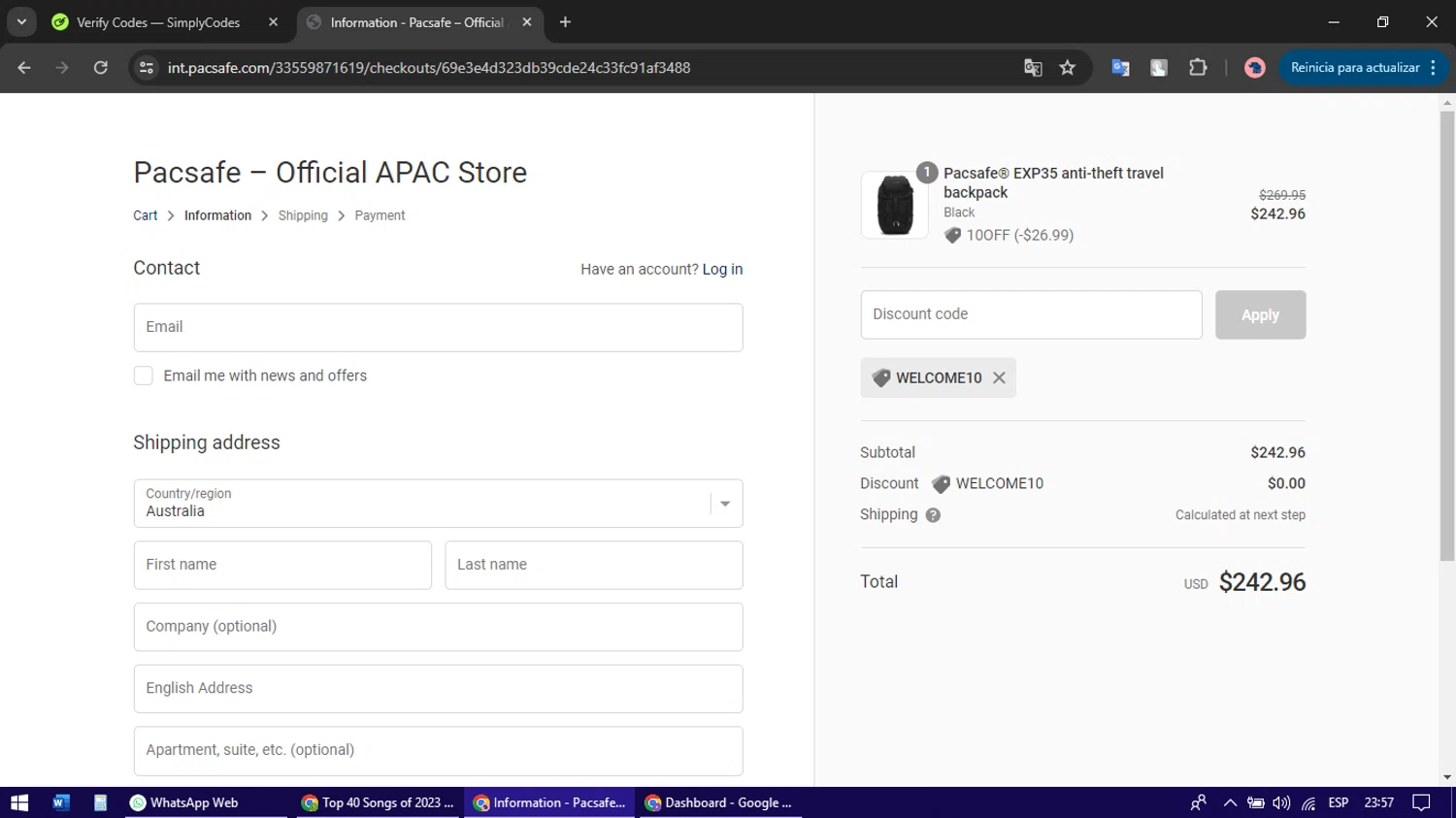Viewport: 1456px width, 818px height.
Task: Click the Calculated at next step text
Action: 1241,515
